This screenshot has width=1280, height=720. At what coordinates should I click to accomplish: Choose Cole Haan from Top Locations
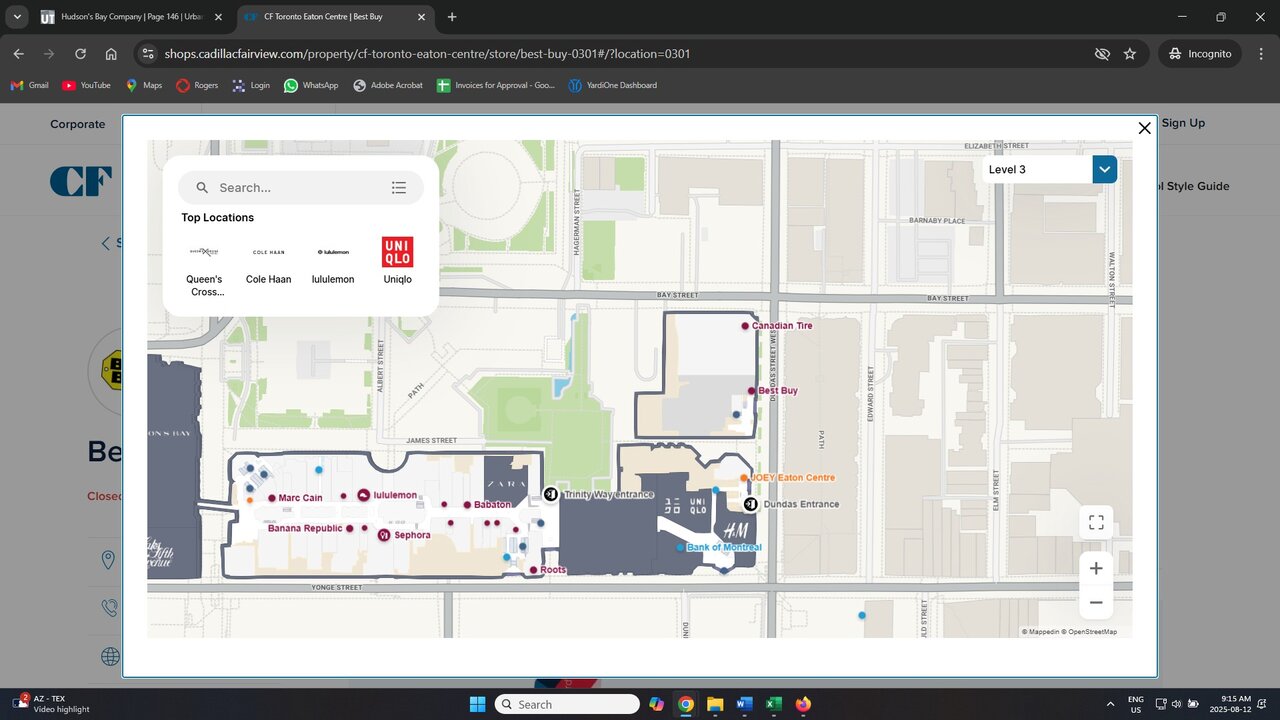[269, 253]
